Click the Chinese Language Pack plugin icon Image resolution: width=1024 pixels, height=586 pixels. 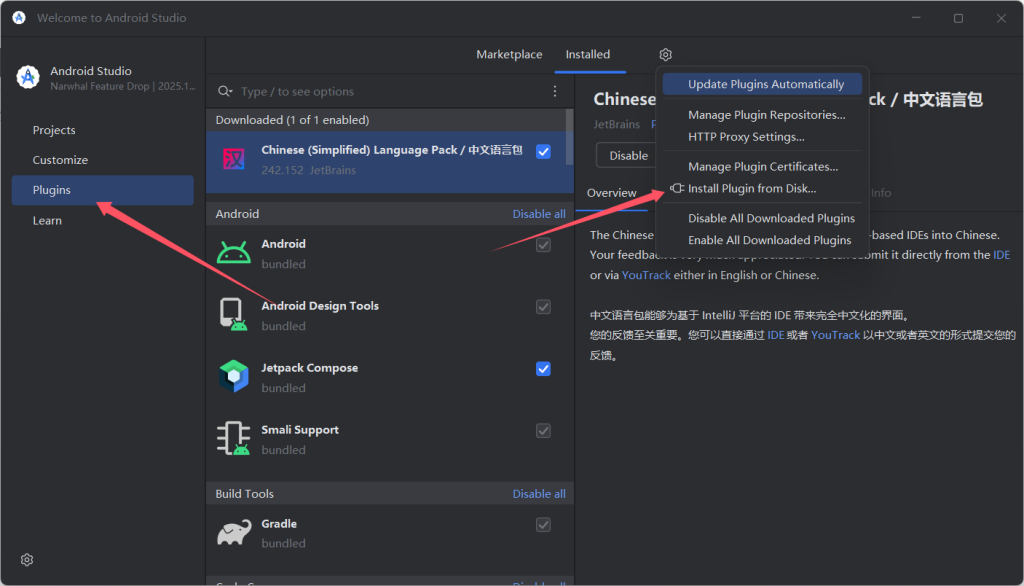coord(234,159)
